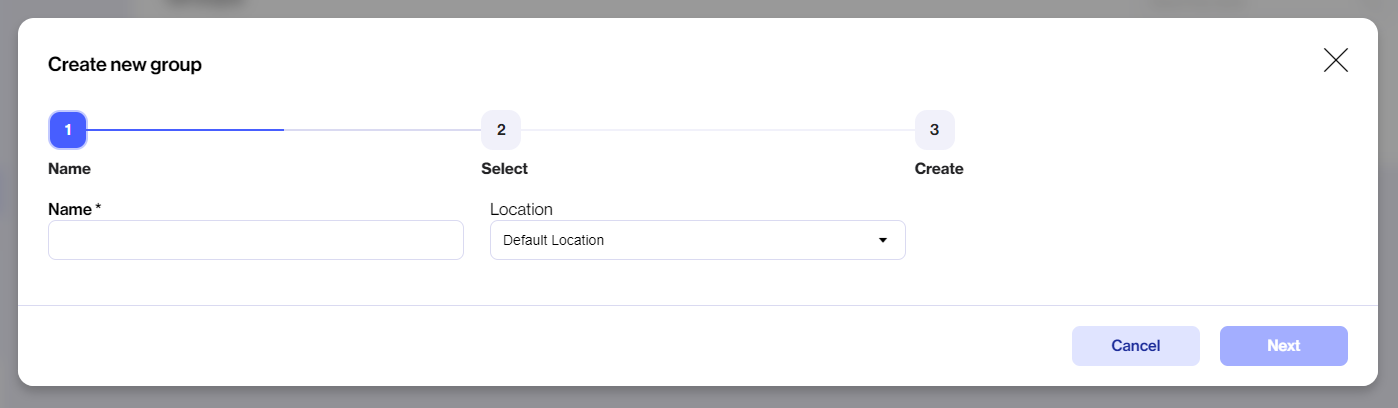Screen dimensions: 1398x408
Task: Click the Name step label under step 1
Action: 69,169
